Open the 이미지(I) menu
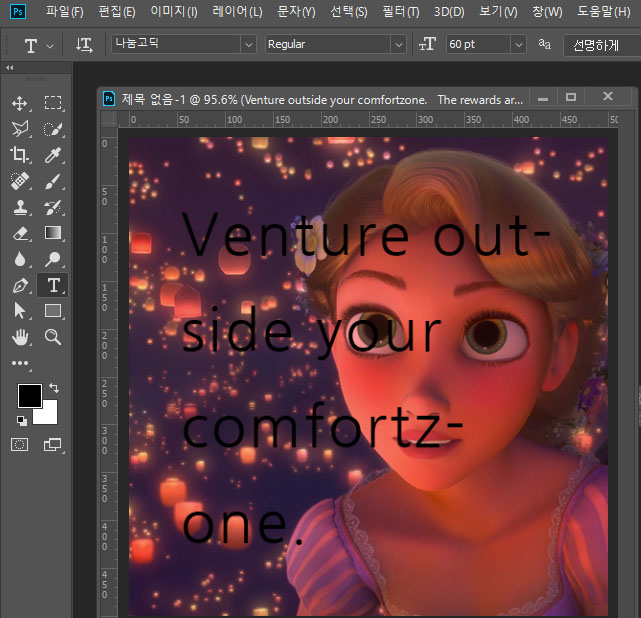 click(174, 11)
